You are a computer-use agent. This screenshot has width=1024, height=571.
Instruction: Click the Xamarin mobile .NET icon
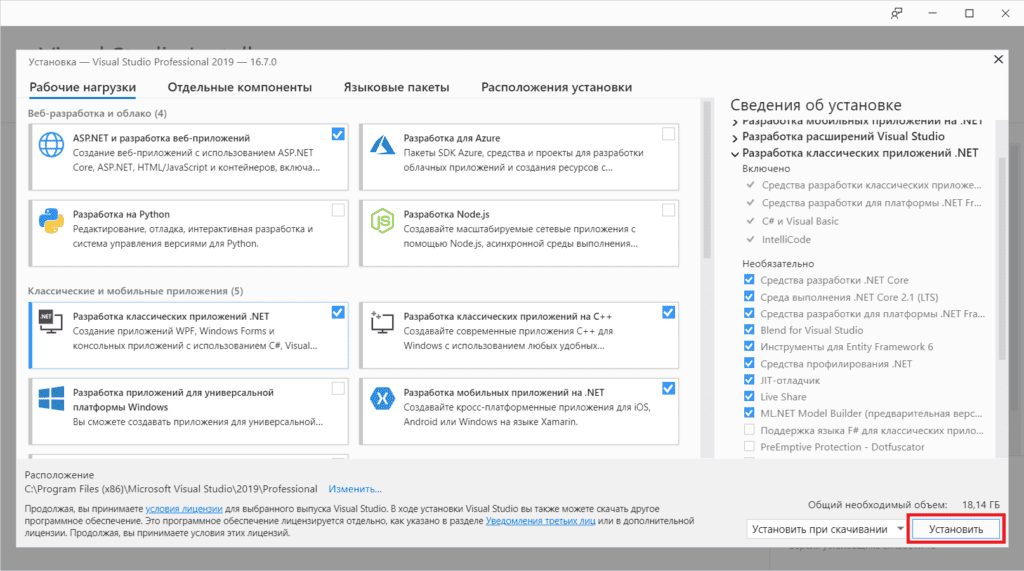click(382, 398)
